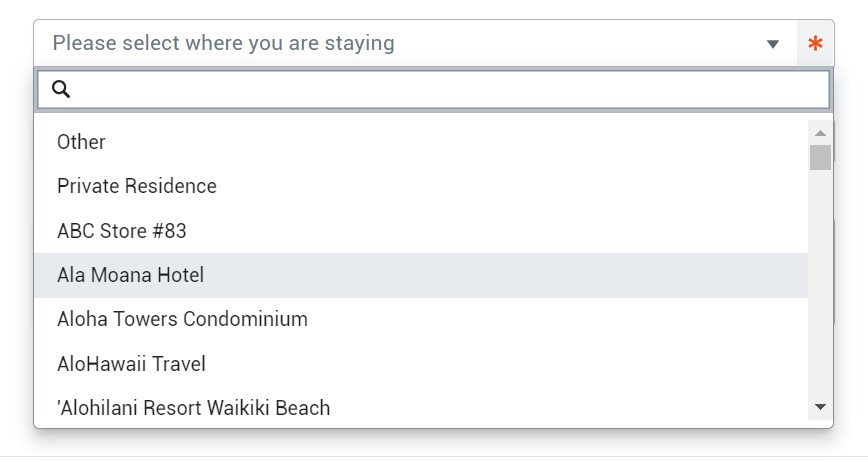Click blank area right of 'AloHawaii Travel' row

click(x=500, y=364)
